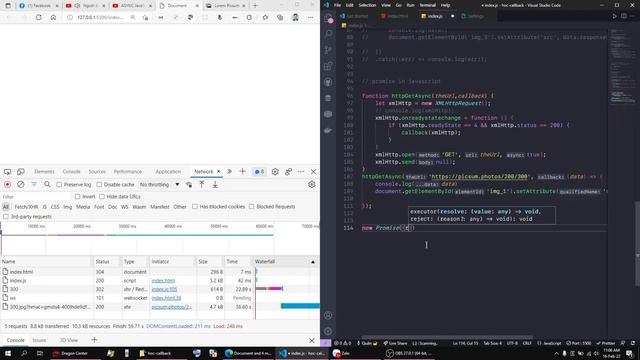
Task: Open browser settings ellipsis menu
Action: tap(311, 18)
